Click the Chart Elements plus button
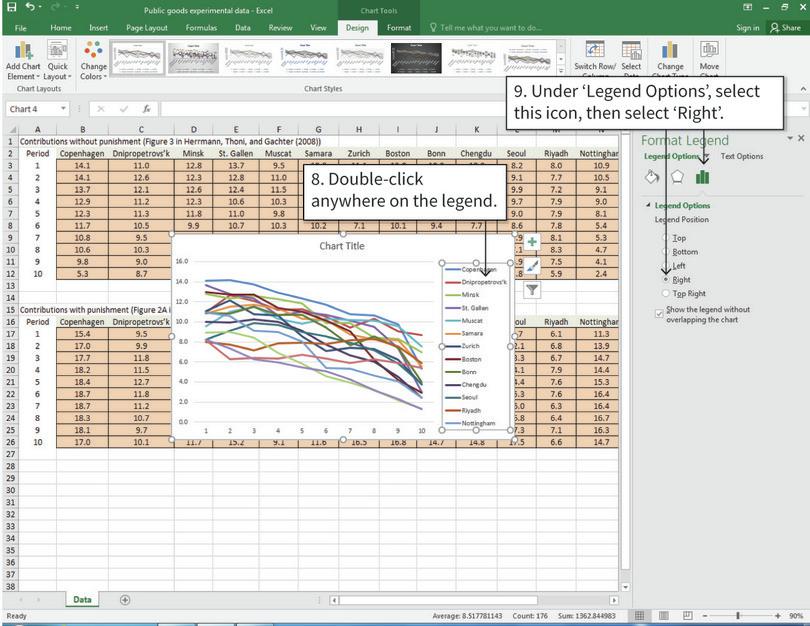Screen dimensions: 810x626 pos(532,242)
